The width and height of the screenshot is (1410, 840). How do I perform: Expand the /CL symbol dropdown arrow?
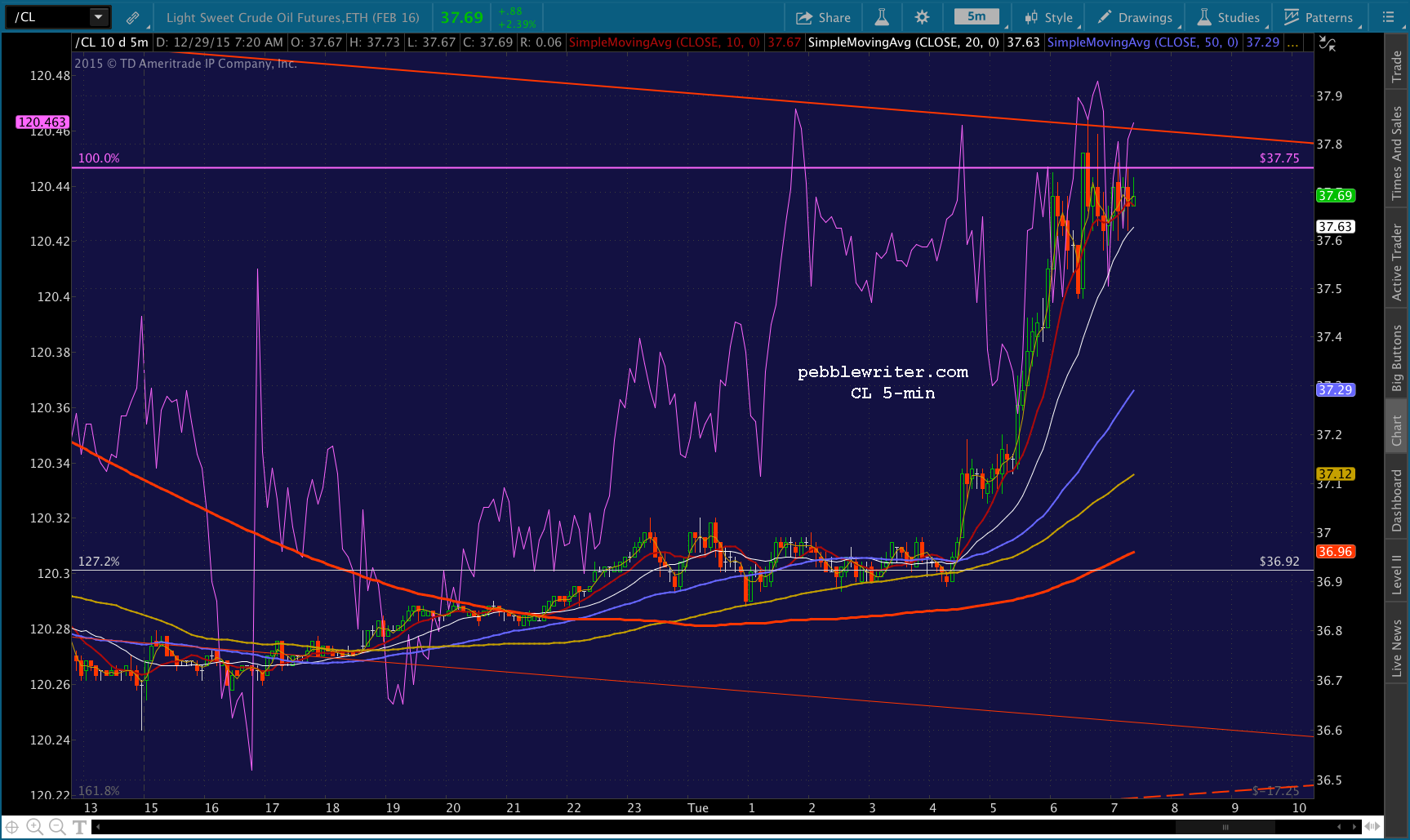click(x=98, y=16)
